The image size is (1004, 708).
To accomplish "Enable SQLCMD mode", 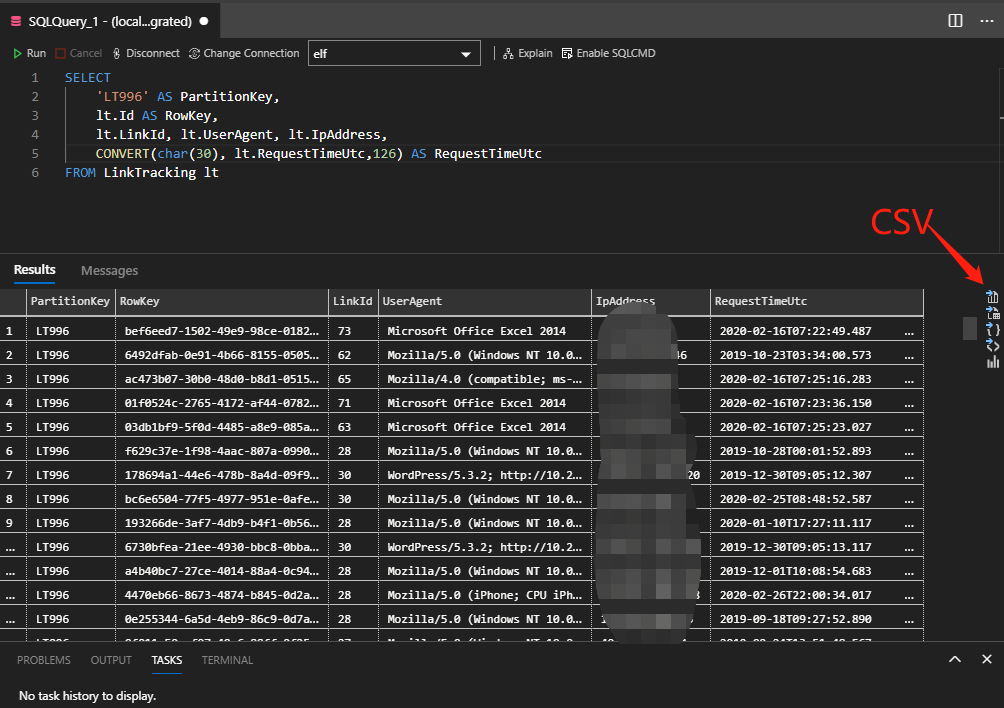I will (608, 53).
